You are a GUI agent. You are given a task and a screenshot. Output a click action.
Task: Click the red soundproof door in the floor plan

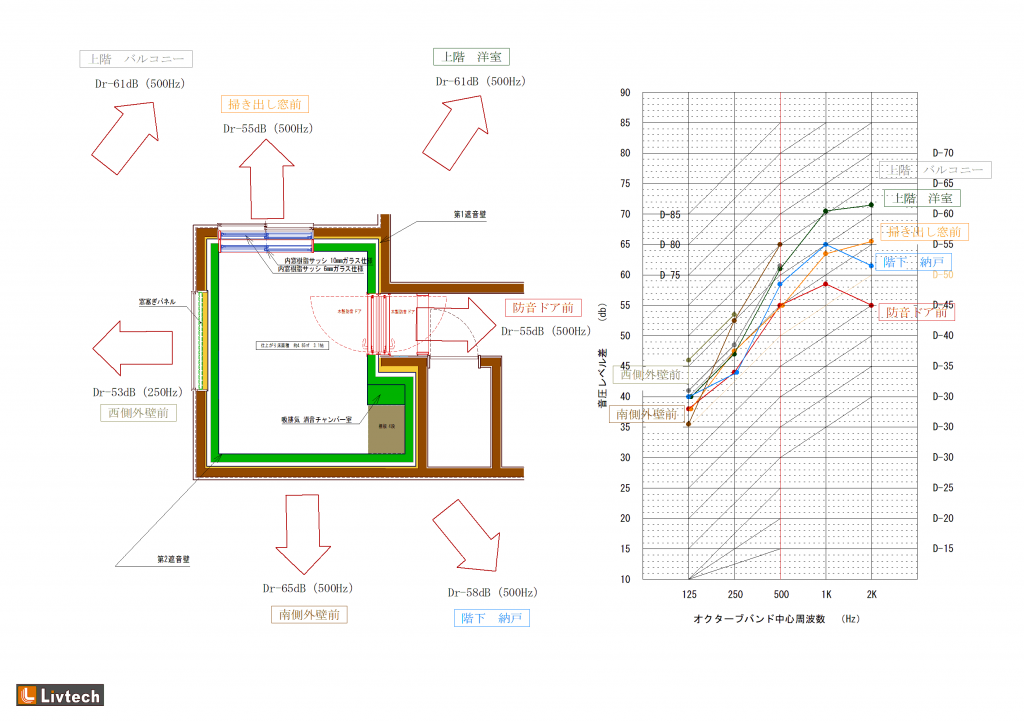tap(379, 324)
